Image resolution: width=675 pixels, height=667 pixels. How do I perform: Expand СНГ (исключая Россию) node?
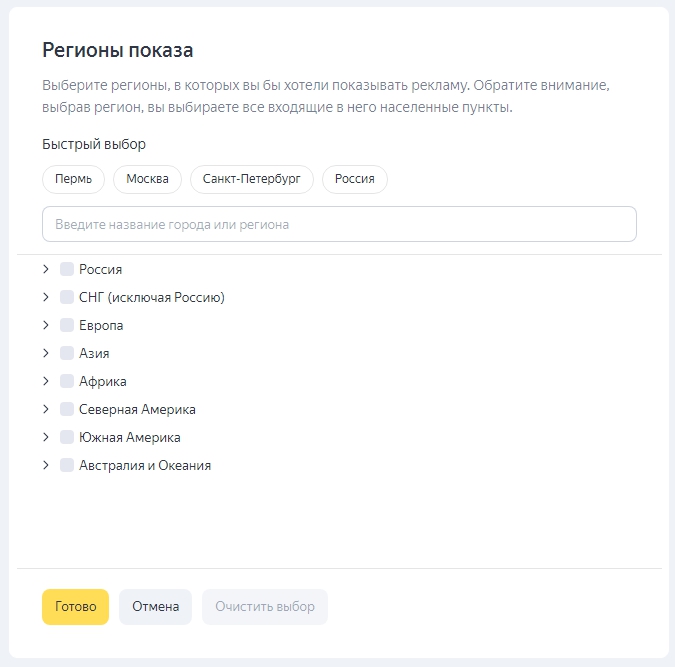[46, 297]
